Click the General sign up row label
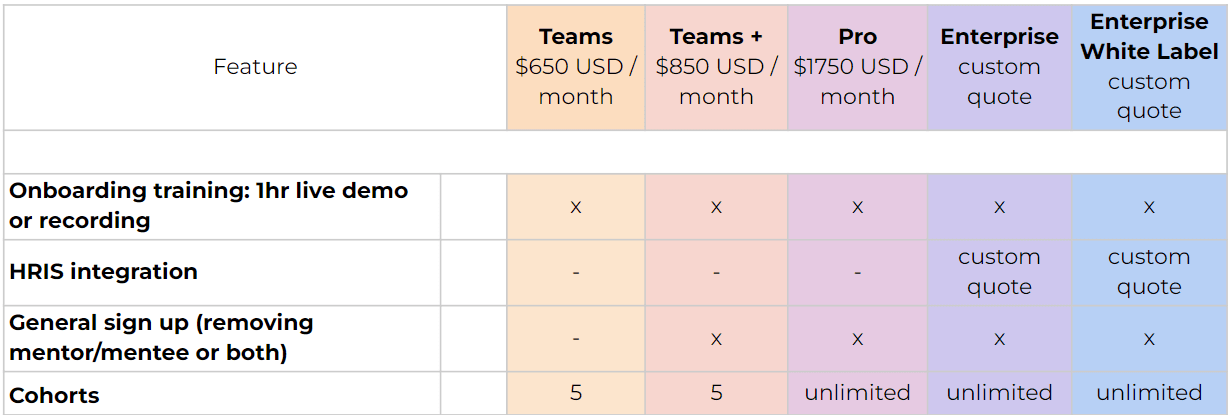 161,338
